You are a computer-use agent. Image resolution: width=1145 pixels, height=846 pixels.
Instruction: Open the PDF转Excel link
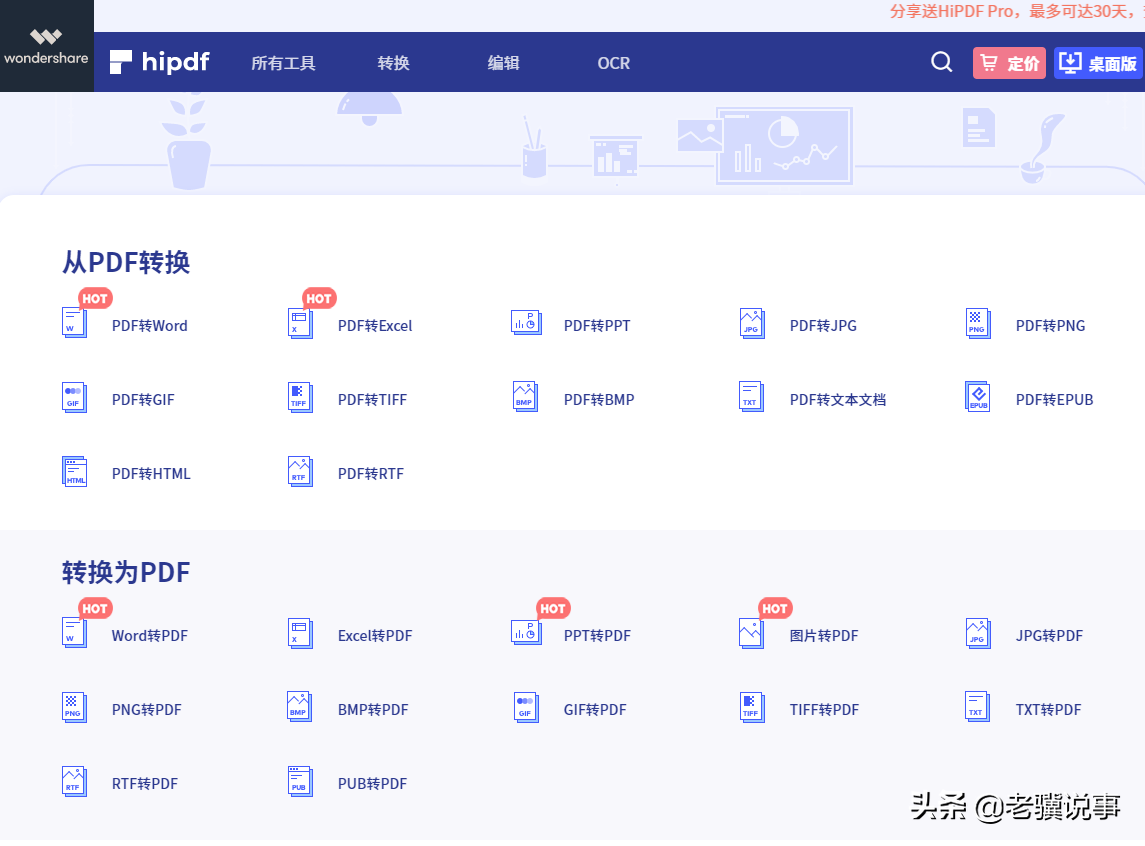pos(375,326)
